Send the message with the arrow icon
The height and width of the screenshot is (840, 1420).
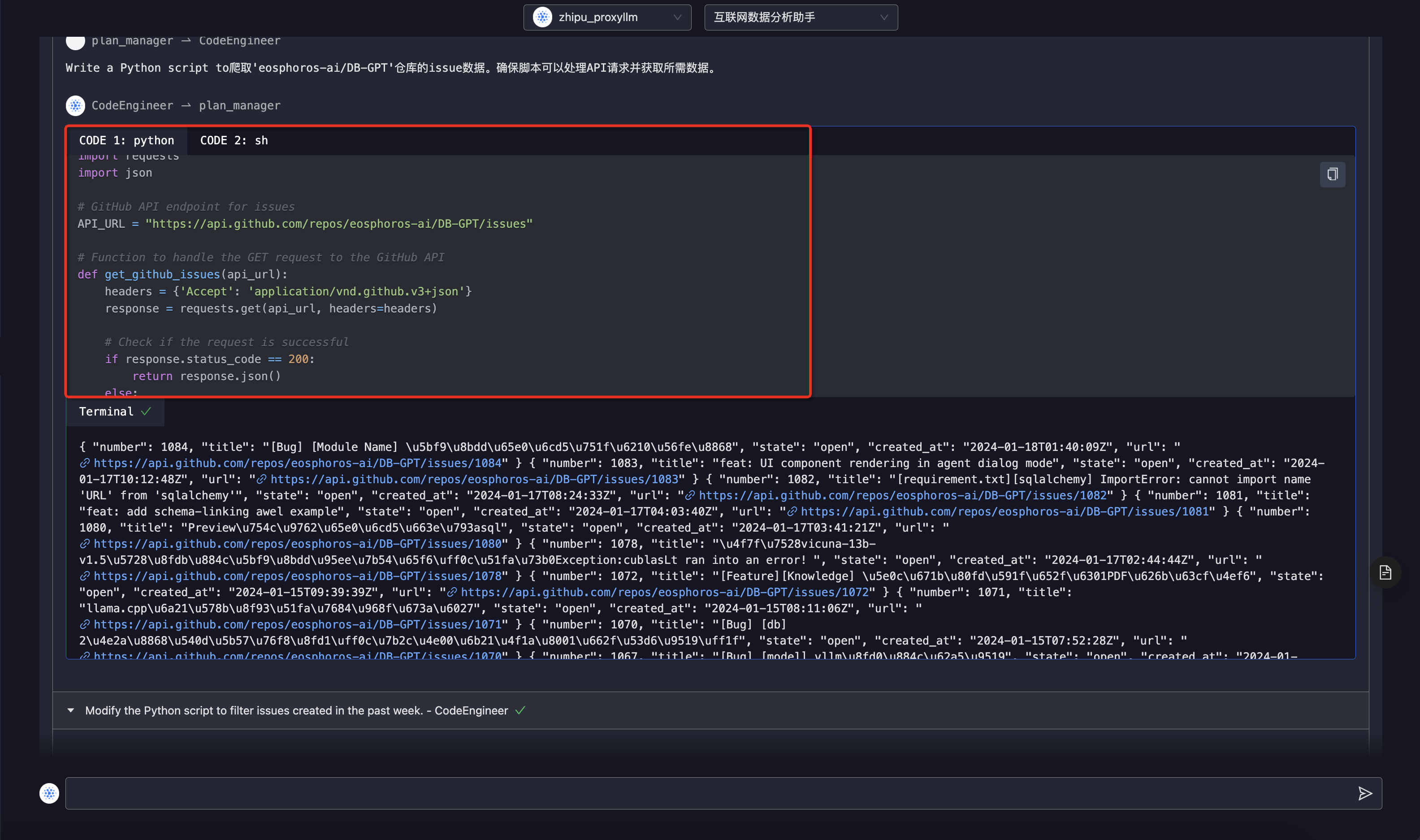[x=1364, y=793]
